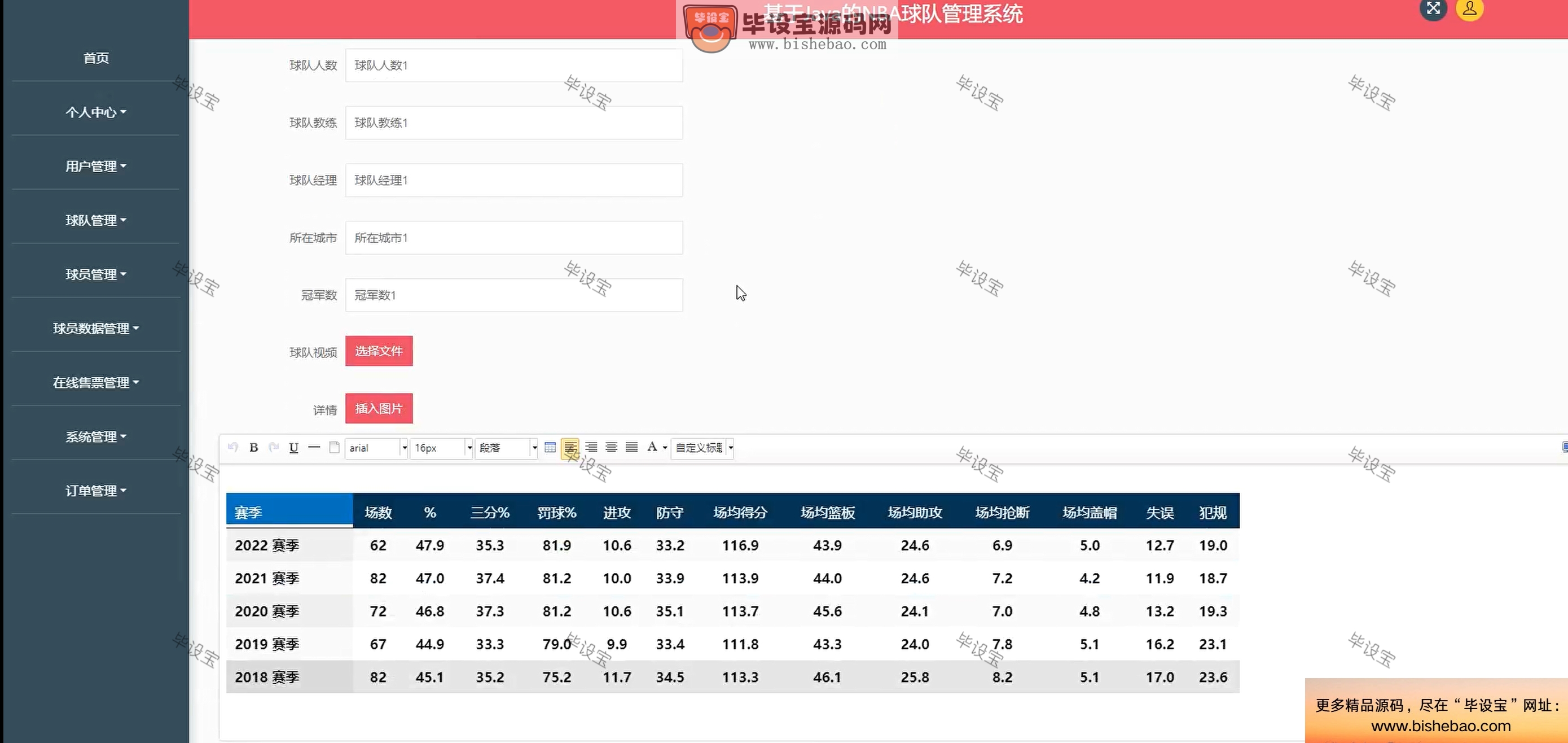Open the 自定义标题 custom heading dropdown
Screen dimensions: 1568x743
tap(702, 448)
